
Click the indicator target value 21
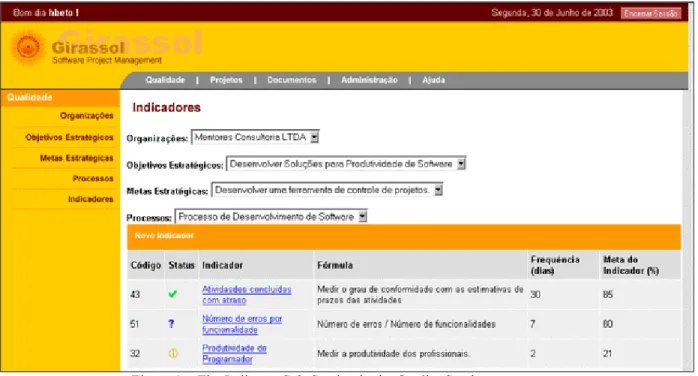click(607, 353)
